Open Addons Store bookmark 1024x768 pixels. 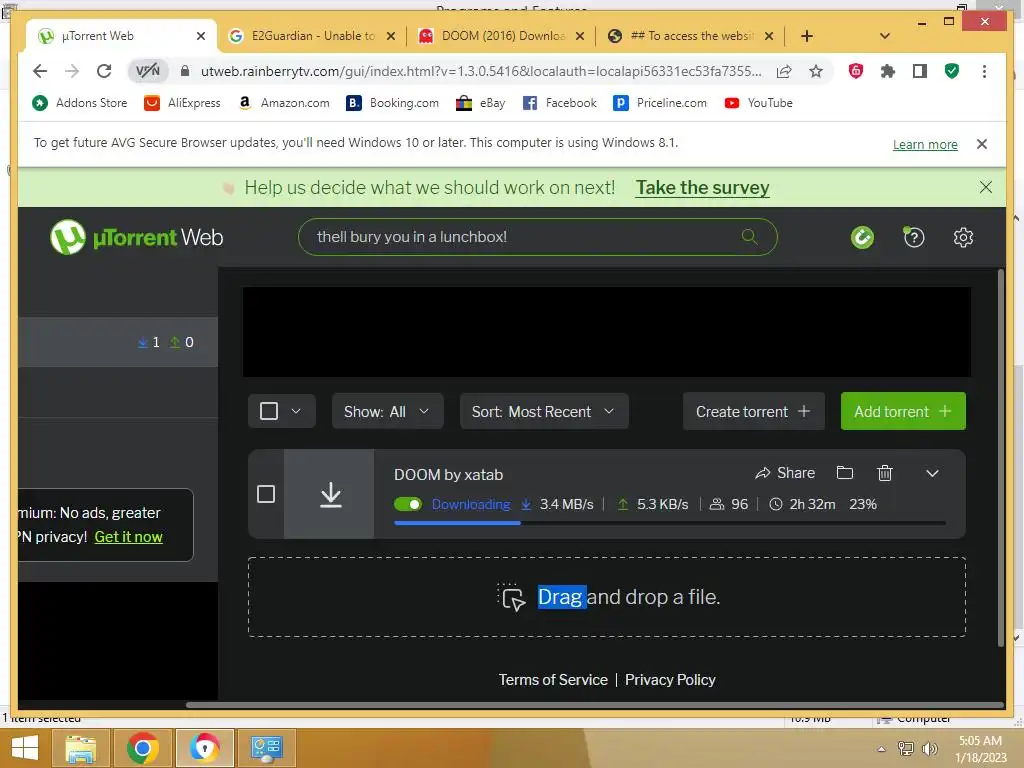pos(80,103)
